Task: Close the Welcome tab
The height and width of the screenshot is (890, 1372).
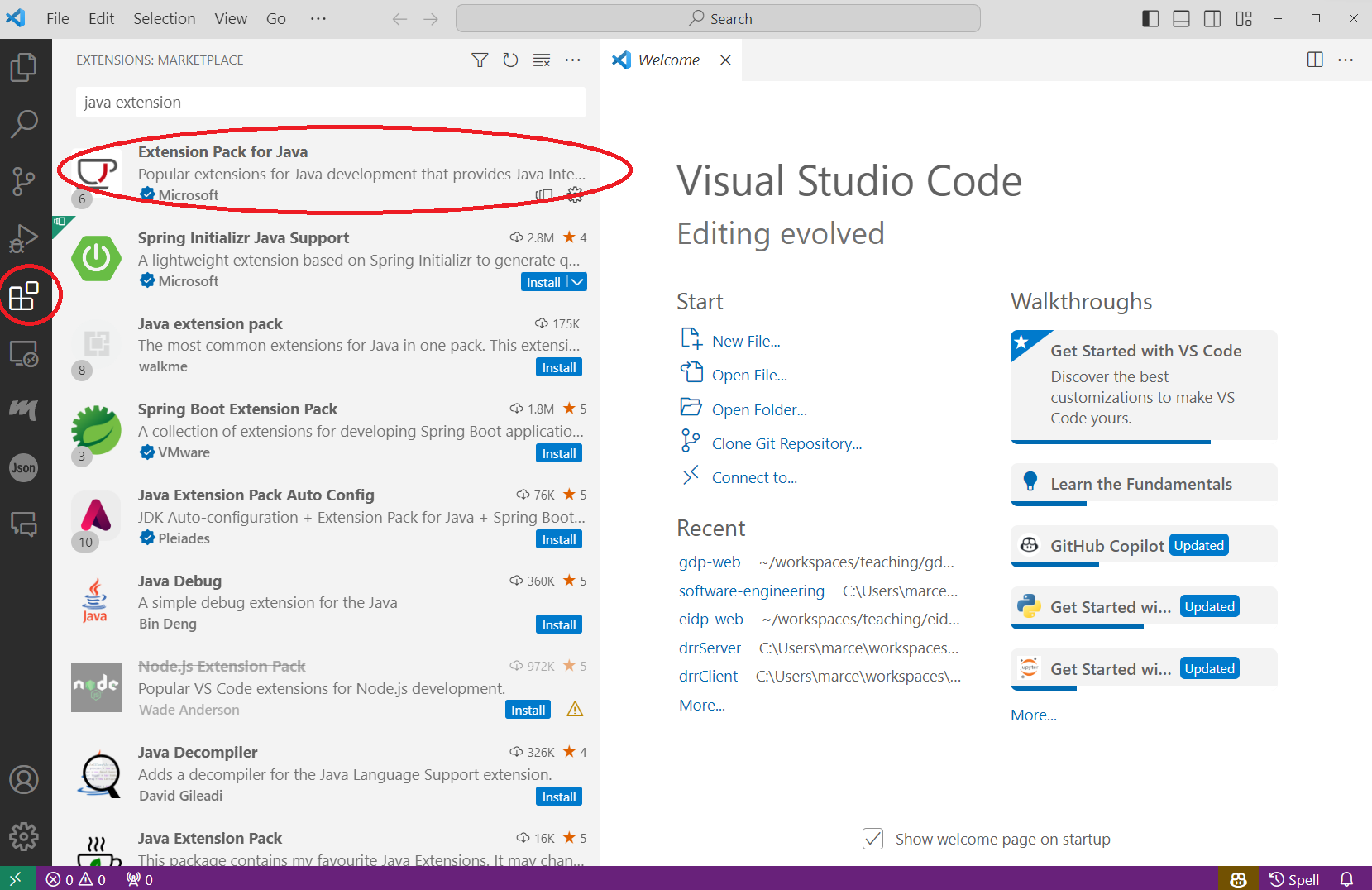Action: click(725, 60)
